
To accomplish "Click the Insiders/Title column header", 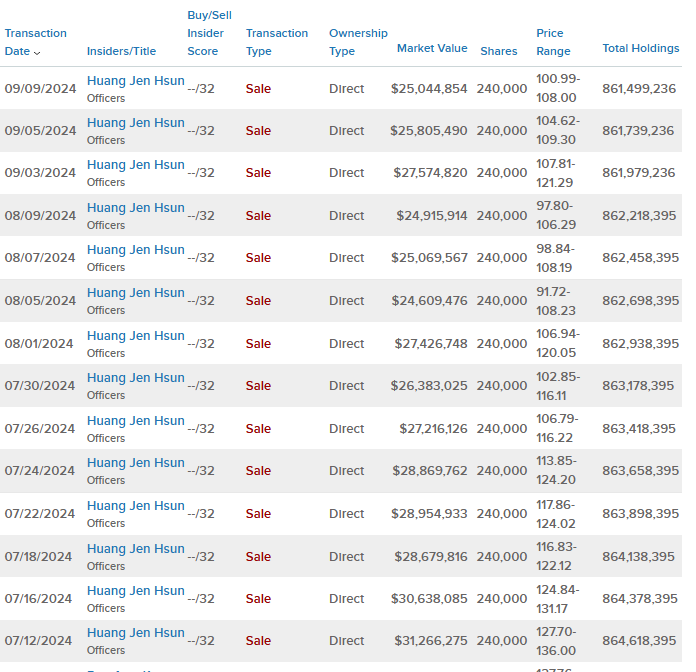I will pyautogui.click(x=121, y=51).
